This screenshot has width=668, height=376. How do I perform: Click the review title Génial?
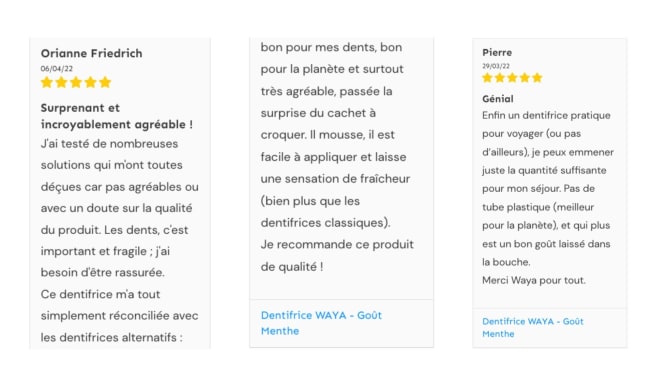click(x=498, y=99)
